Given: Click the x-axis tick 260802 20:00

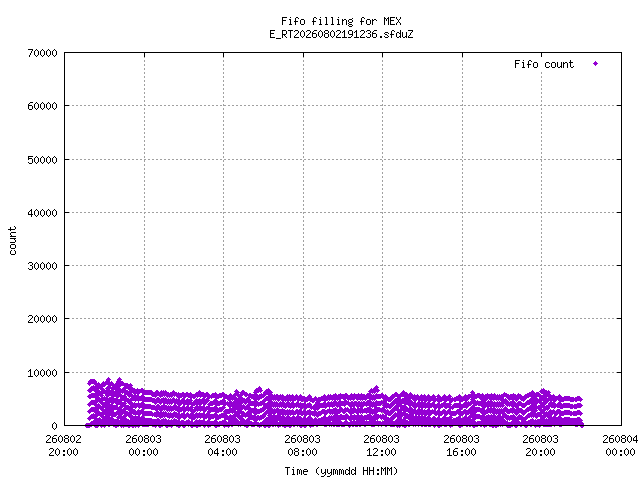Looking at the screenshot, I should (64, 446).
